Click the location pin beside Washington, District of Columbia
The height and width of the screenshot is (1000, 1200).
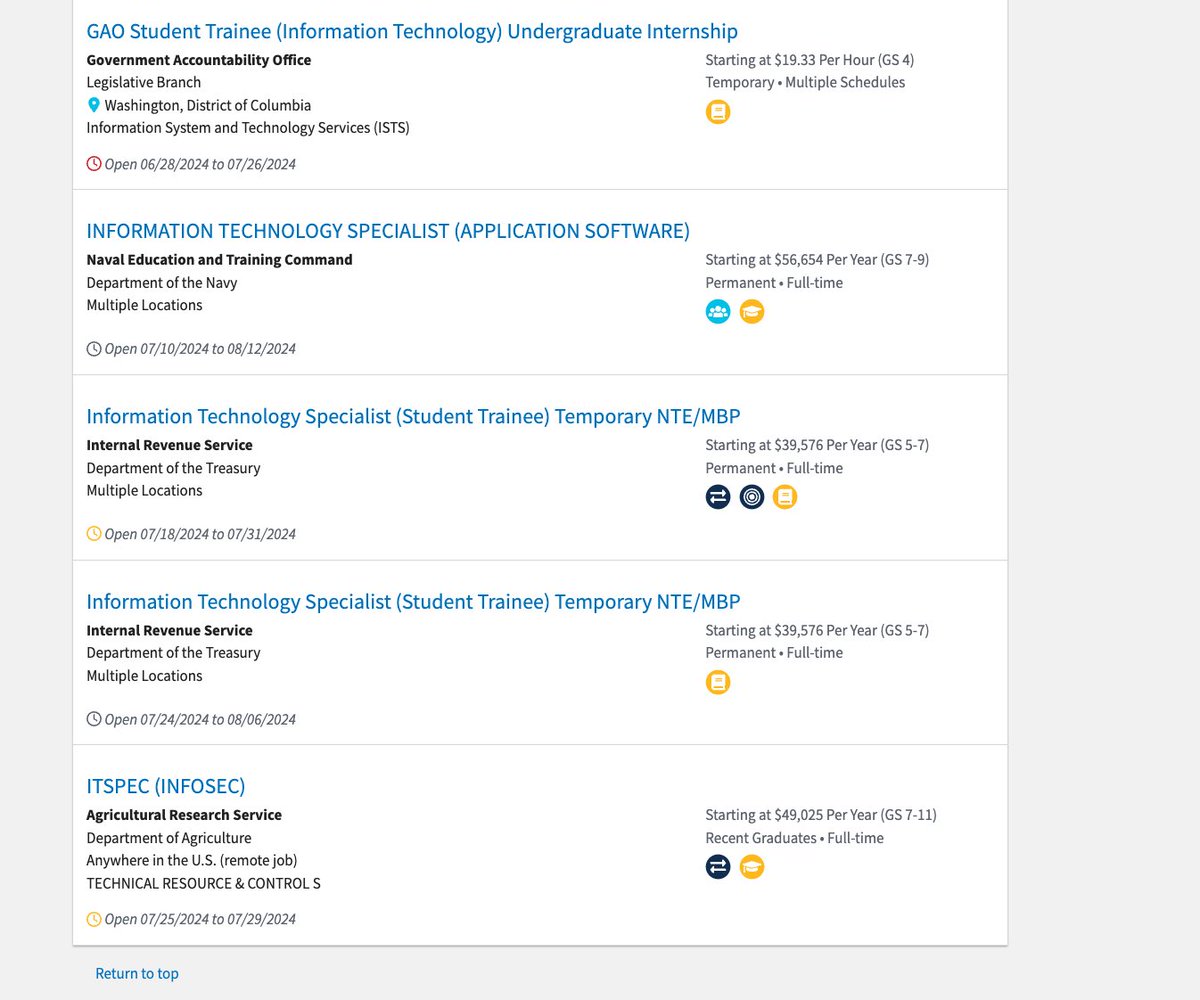(94, 105)
